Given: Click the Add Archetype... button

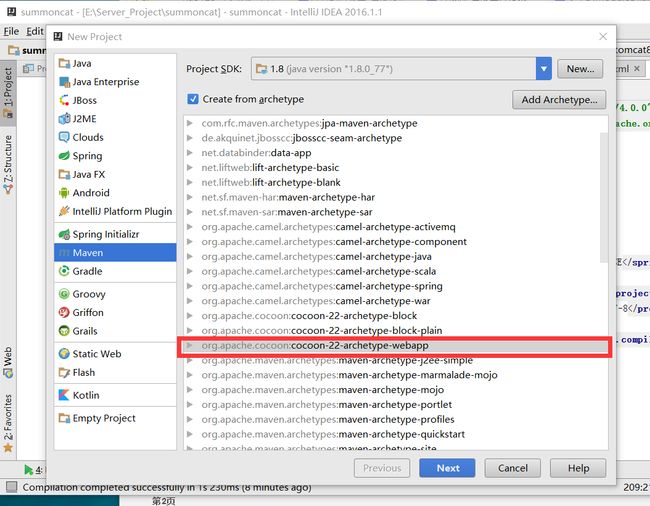Looking at the screenshot, I should 559,100.
